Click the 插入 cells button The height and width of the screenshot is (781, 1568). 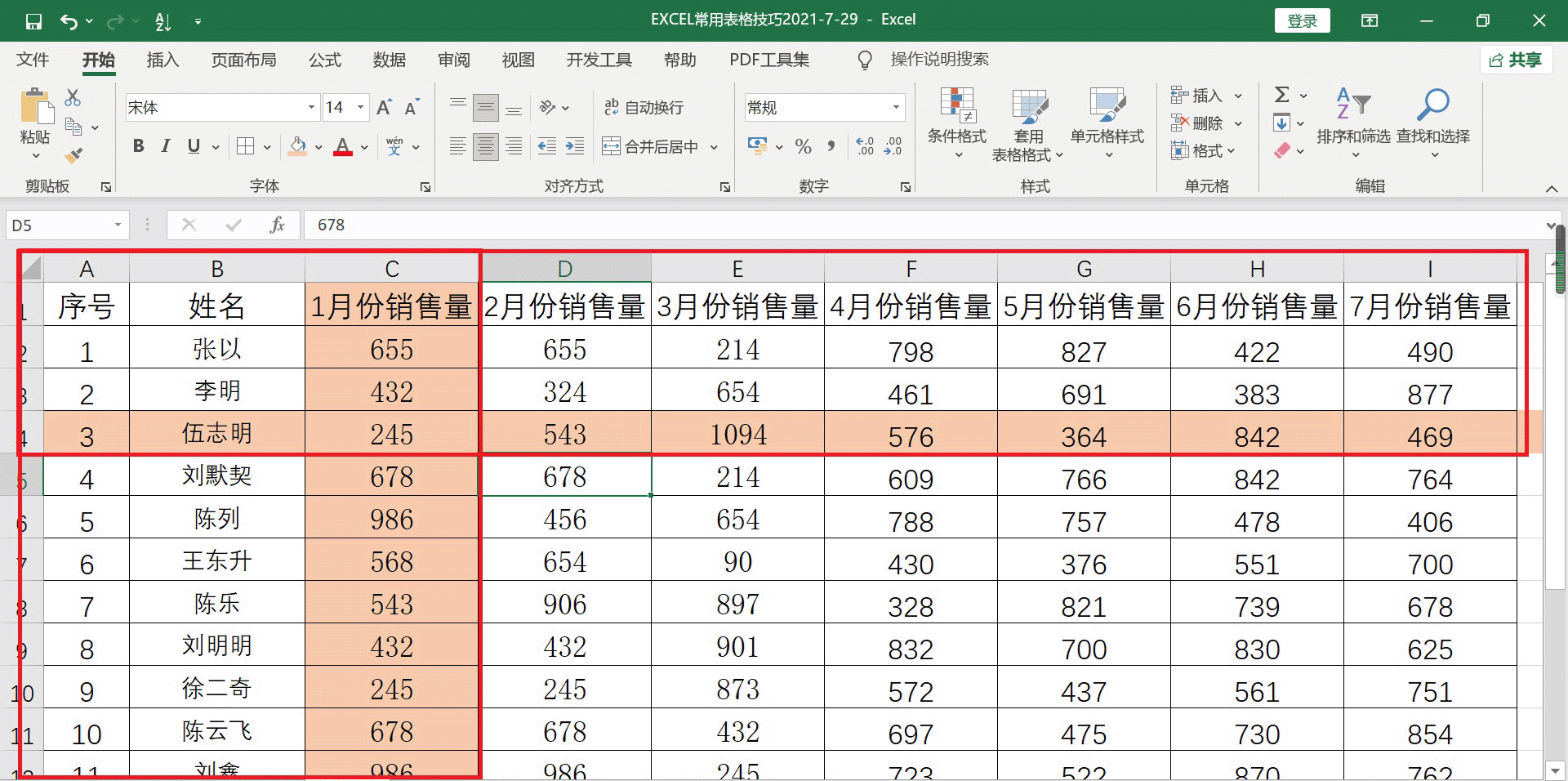[1206, 96]
